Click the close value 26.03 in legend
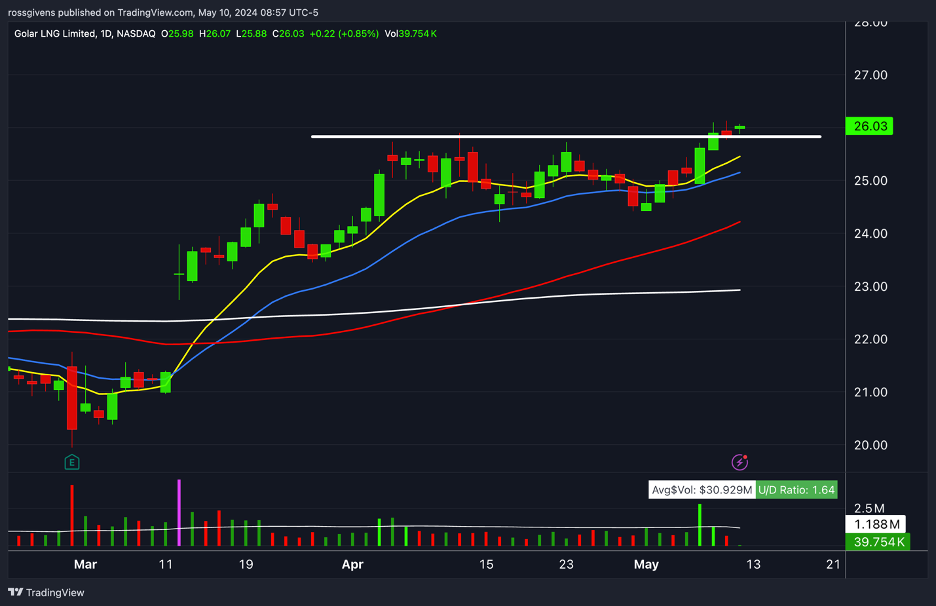 [291, 34]
